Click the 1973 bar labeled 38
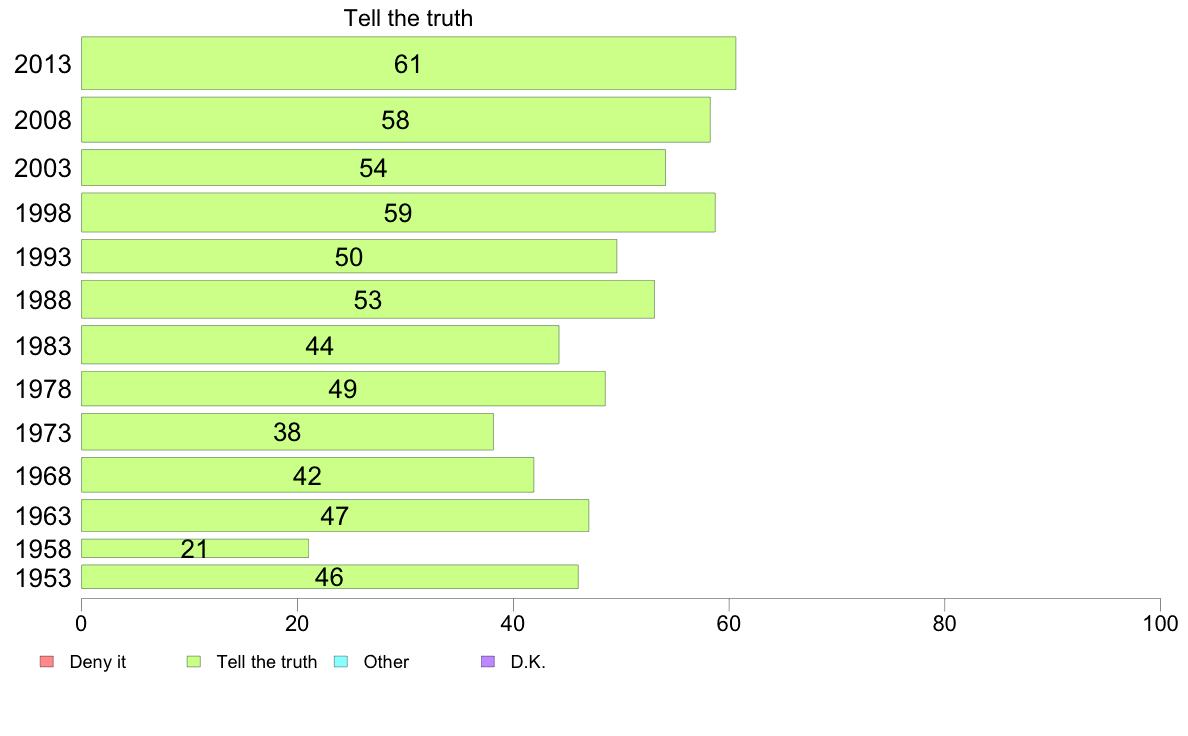 pyautogui.click(x=287, y=431)
